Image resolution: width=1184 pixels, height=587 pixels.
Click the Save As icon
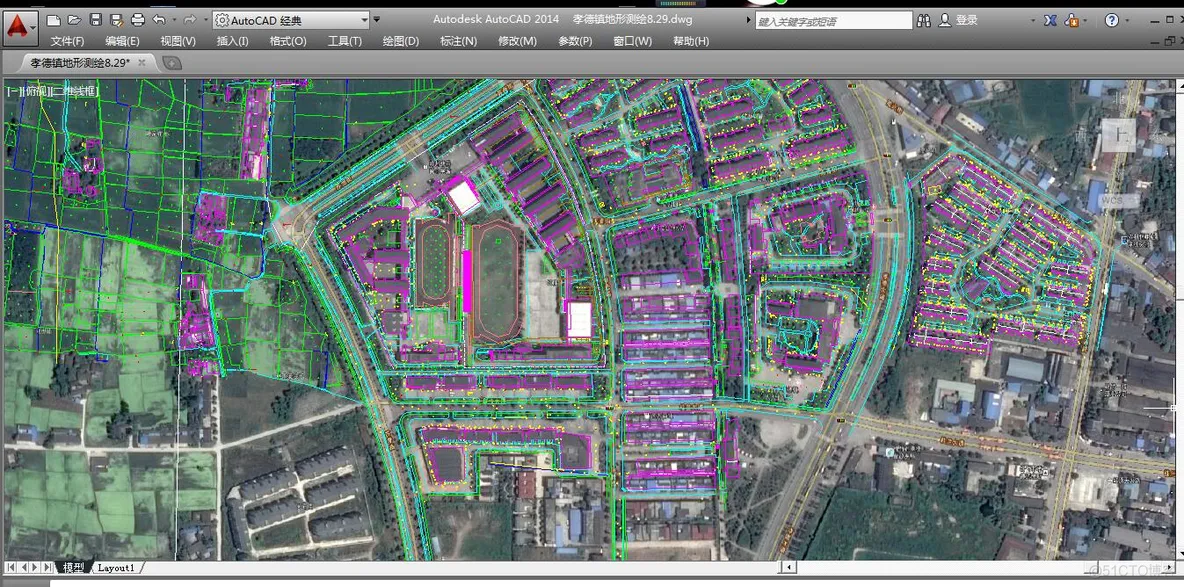[x=116, y=20]
